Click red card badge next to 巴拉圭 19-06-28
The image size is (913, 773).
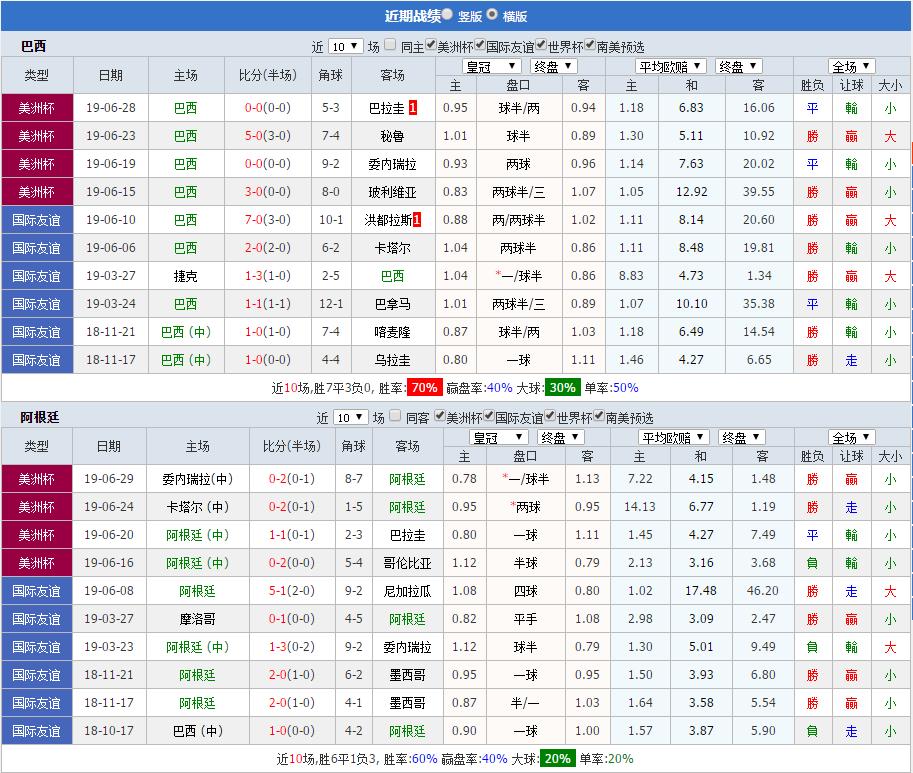[x=413, y=108]
